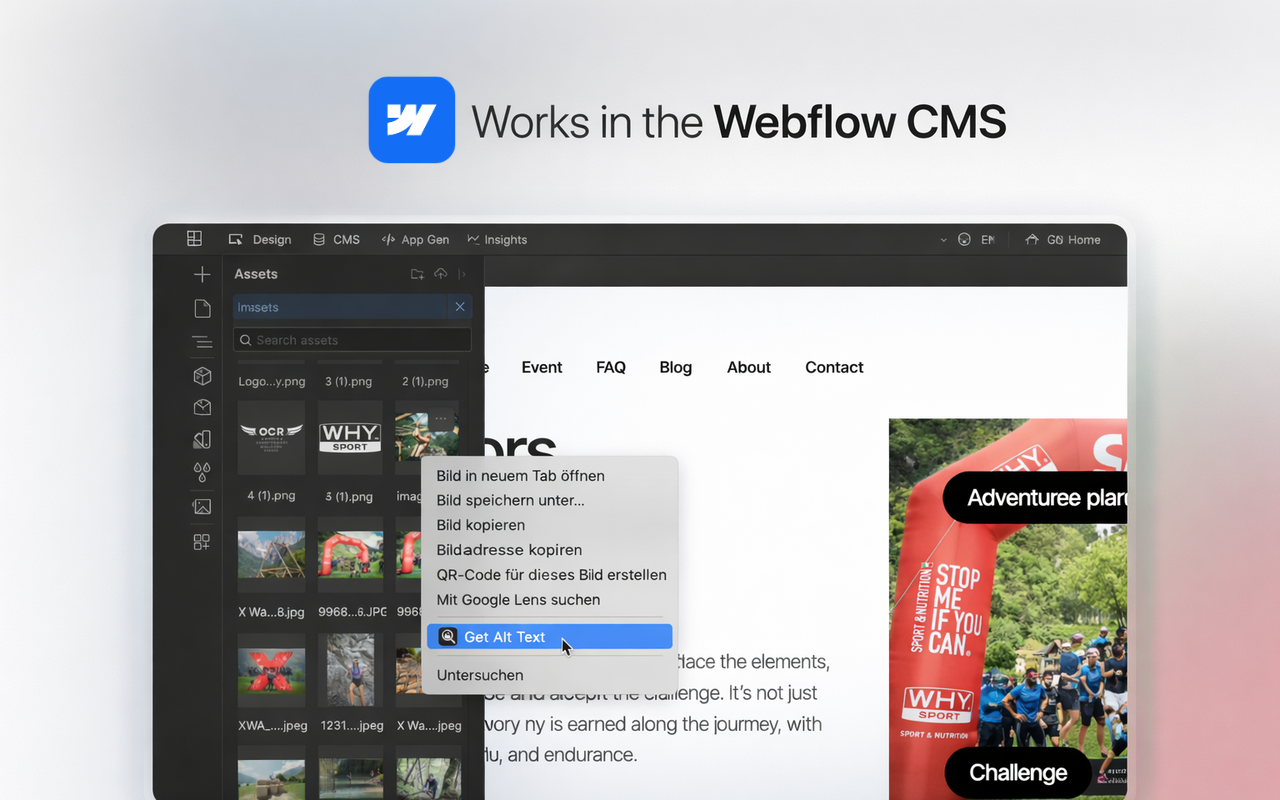Click the '1231....jpeg' file name
This screenshot has width=1280, height=800.
point(350,725)
